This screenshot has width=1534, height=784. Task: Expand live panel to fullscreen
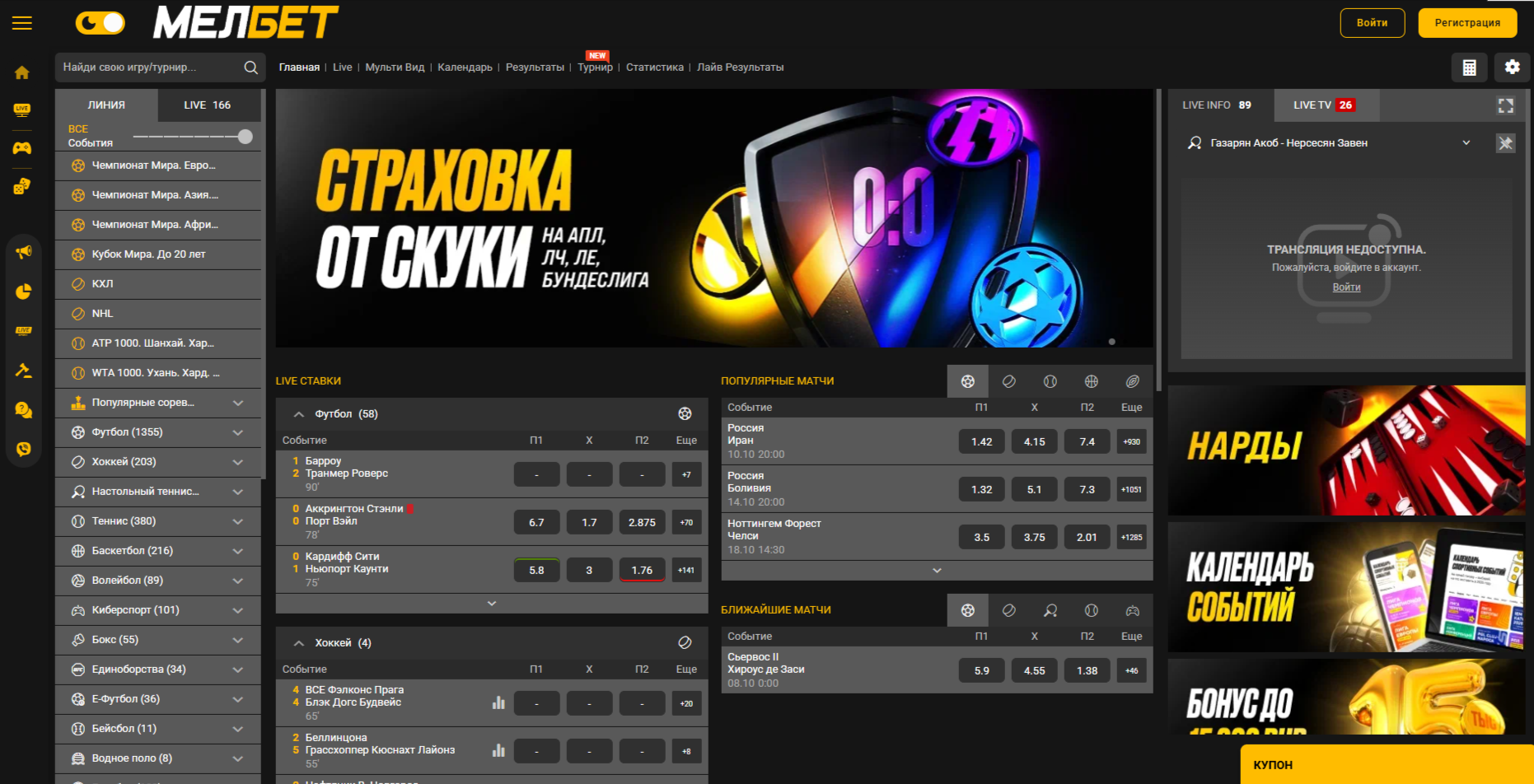[1505, 105]
